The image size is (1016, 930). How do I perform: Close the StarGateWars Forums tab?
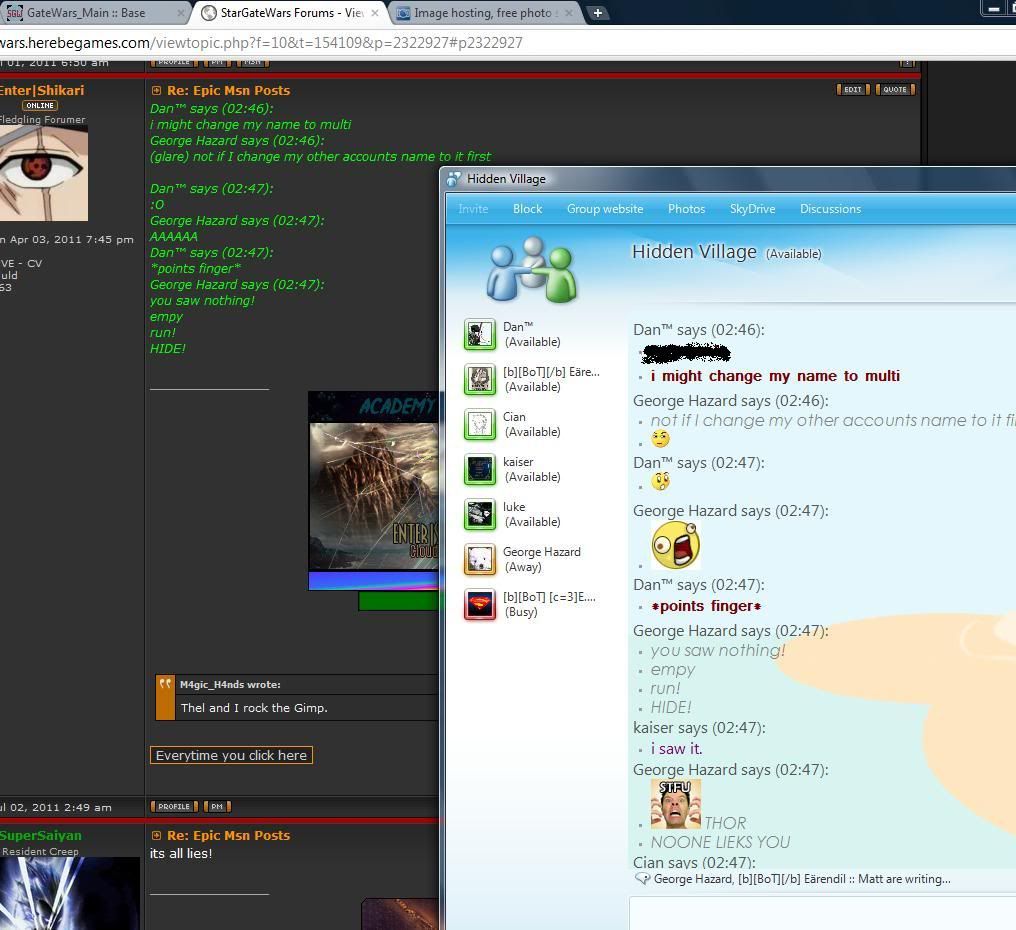[376, 13]
